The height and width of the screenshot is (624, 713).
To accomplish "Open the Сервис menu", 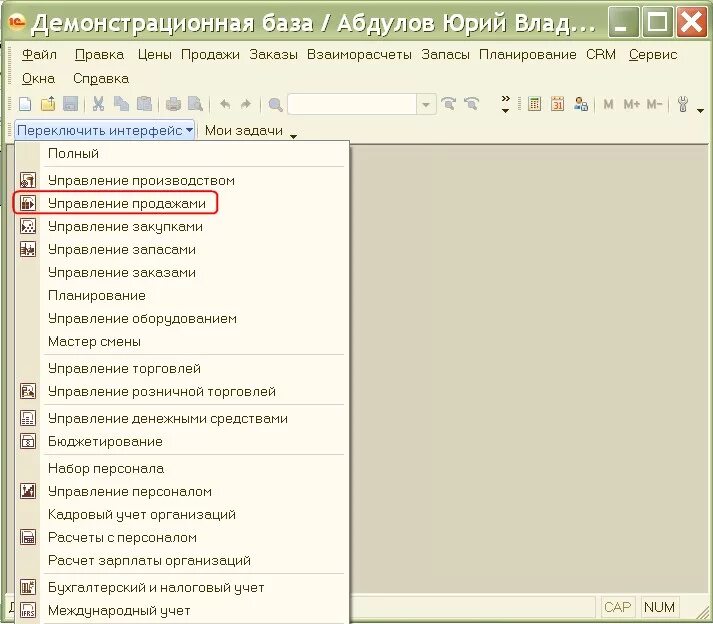I will pos(653,55).
